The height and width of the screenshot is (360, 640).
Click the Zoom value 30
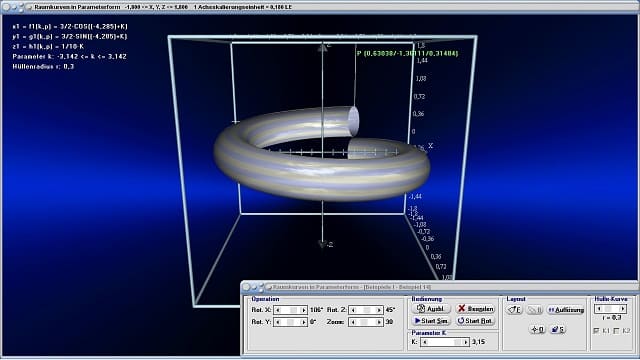(x=389, y=322)
